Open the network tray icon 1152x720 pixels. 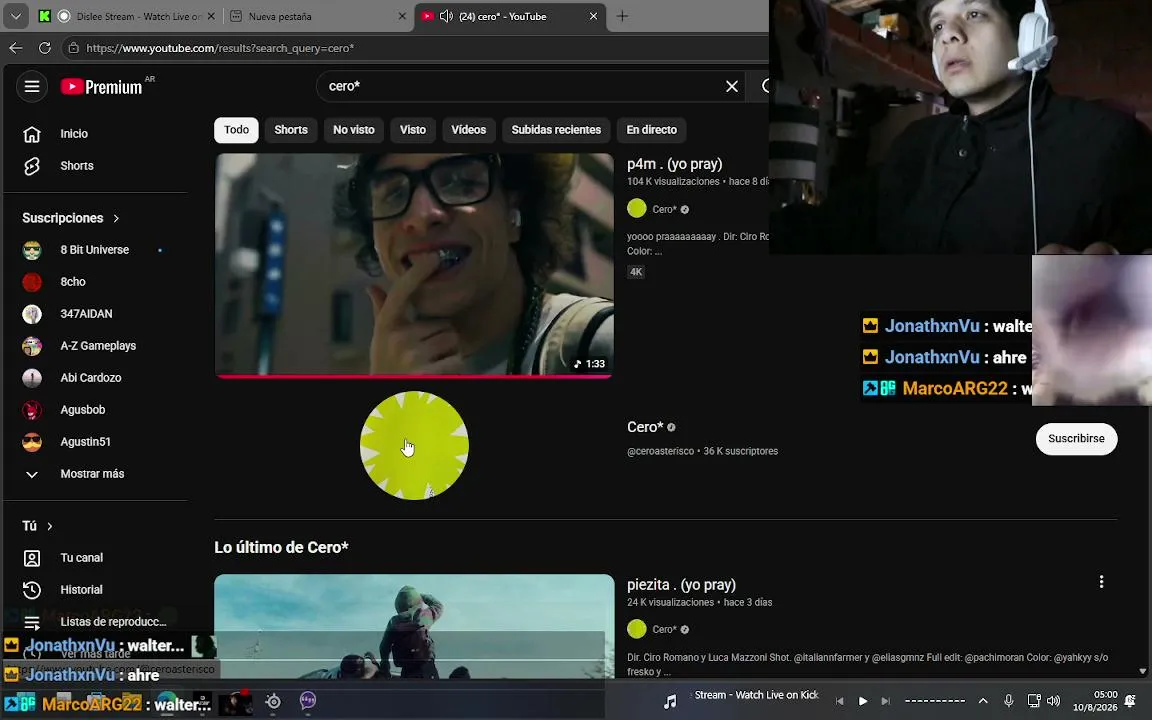(1034, 701)
